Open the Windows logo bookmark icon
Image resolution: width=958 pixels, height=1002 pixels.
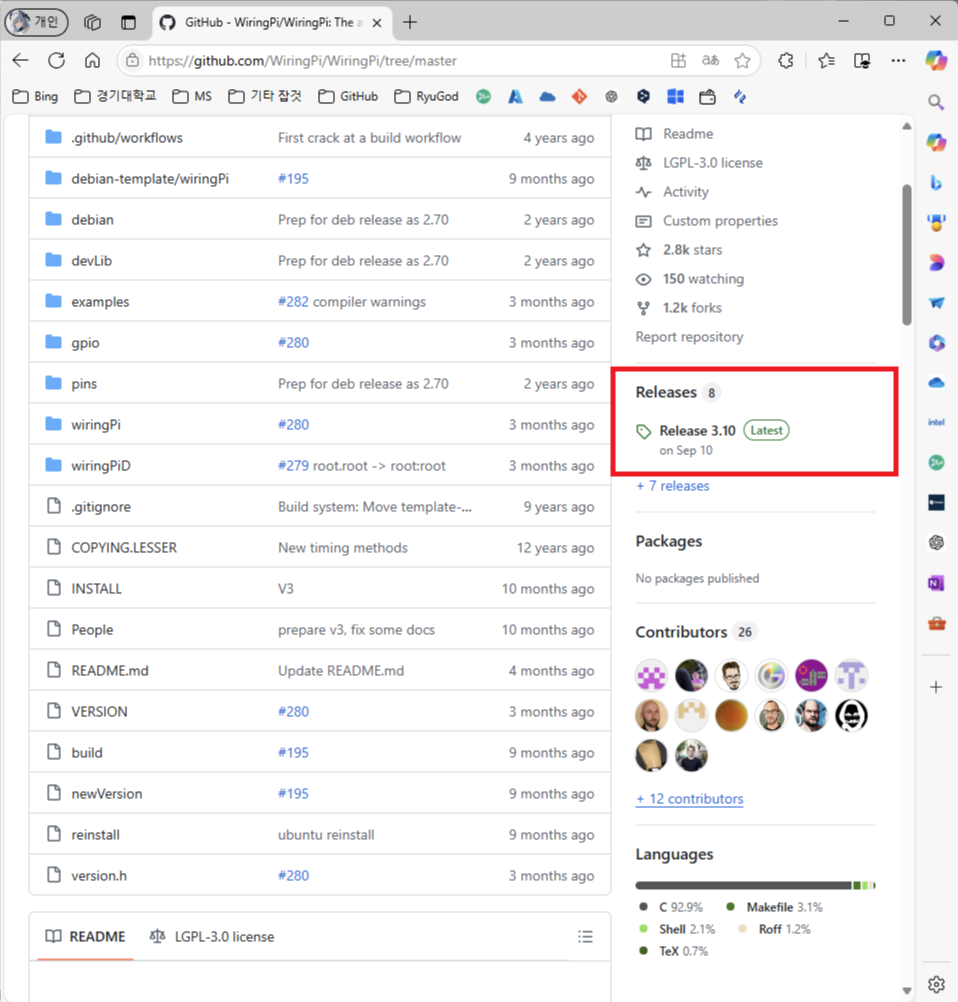(x=675, y=96)
